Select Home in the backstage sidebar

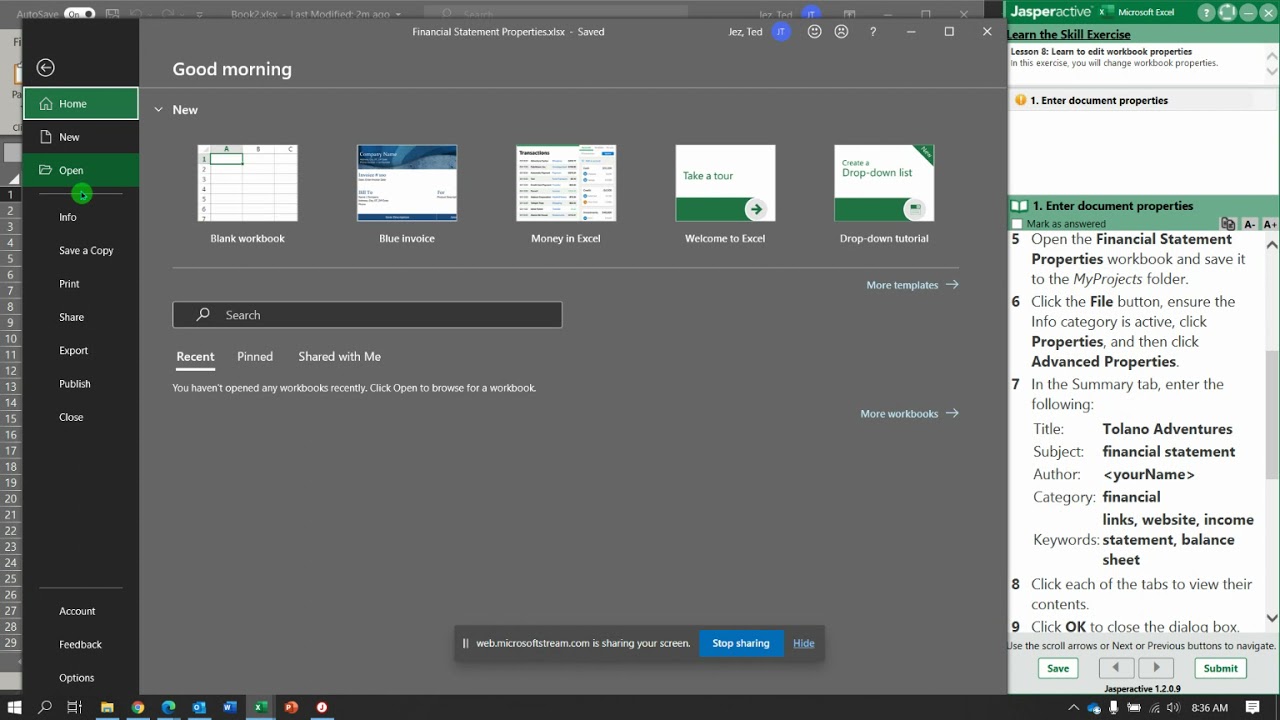click(x=81, y=104)
